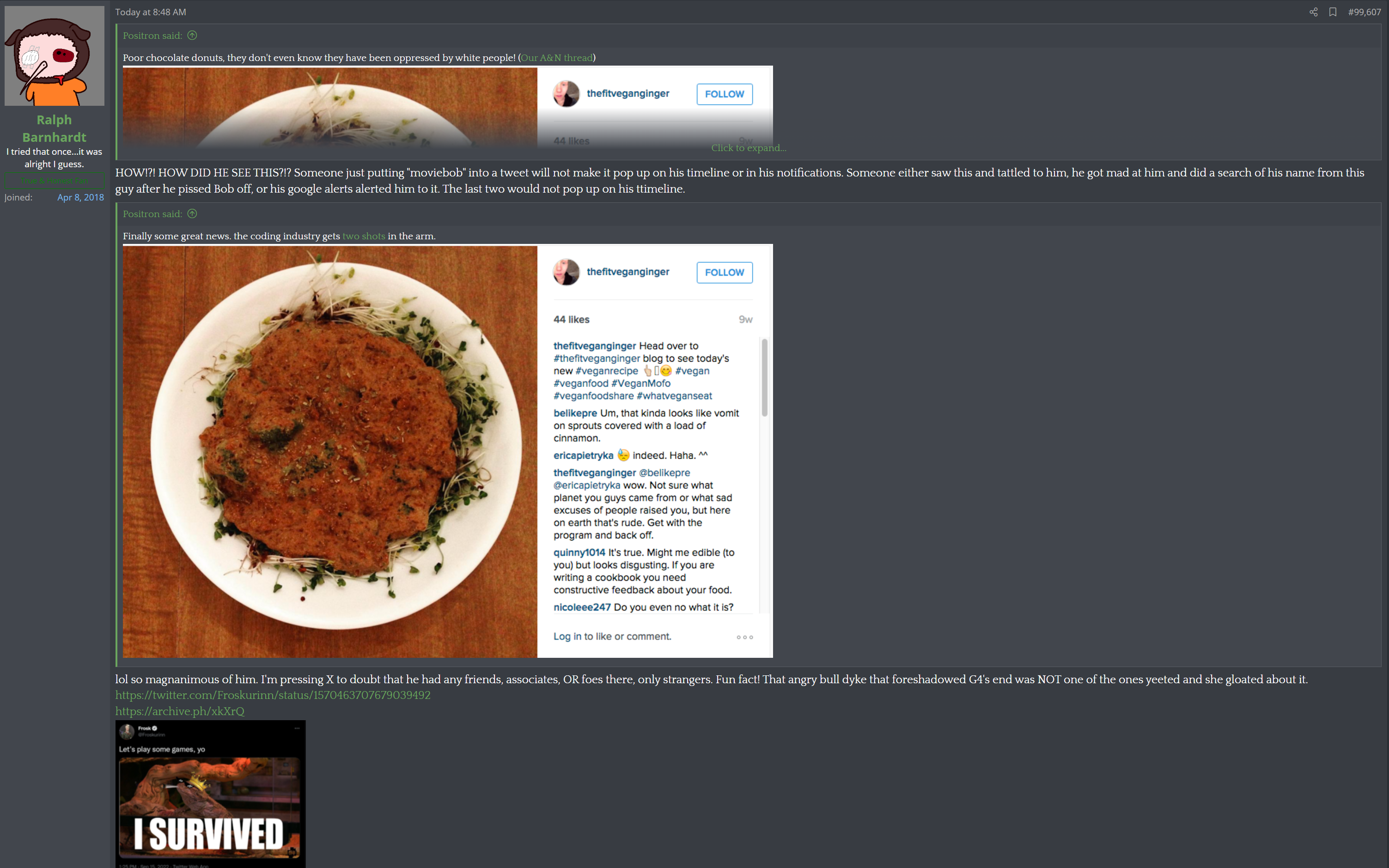Open the Froskurinn twitter status link
Screen dimensions: 1389x868
(x=273, y=695)
